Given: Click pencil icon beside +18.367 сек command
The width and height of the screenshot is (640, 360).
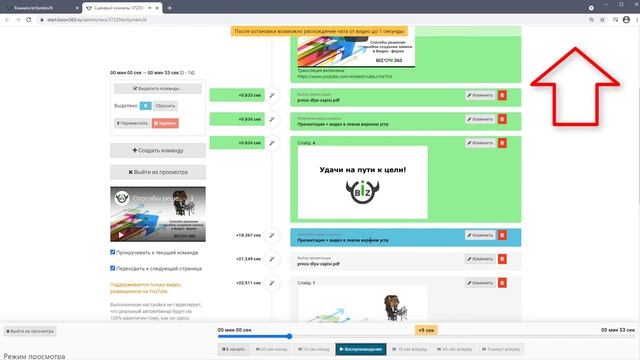Looking at the screenshot, I should 272,236.
